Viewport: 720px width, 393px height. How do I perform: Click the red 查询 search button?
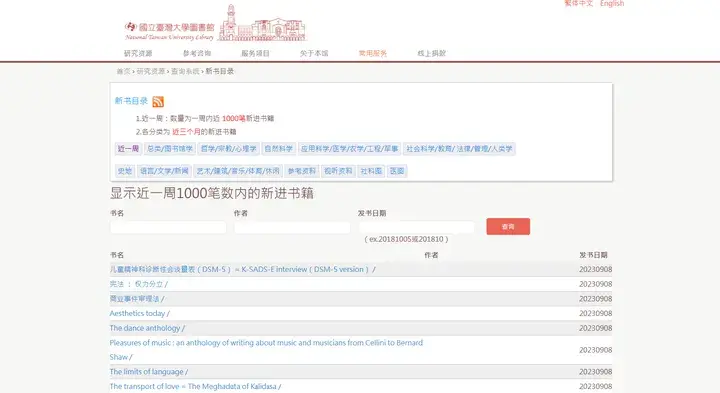[x=508, y=226]
